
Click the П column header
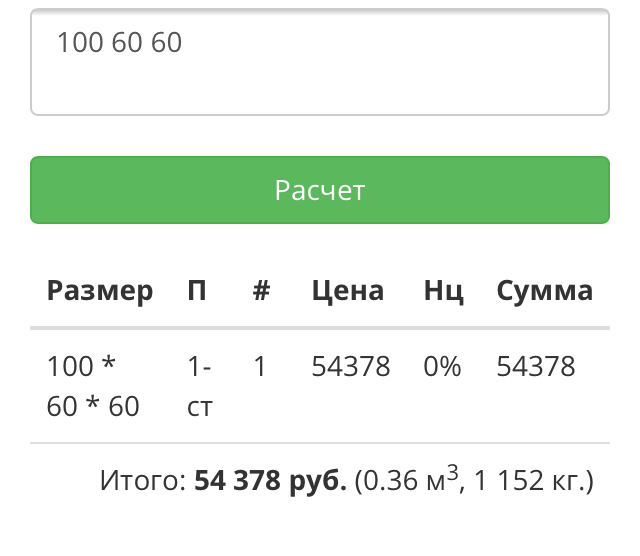[x=197, y=291]
